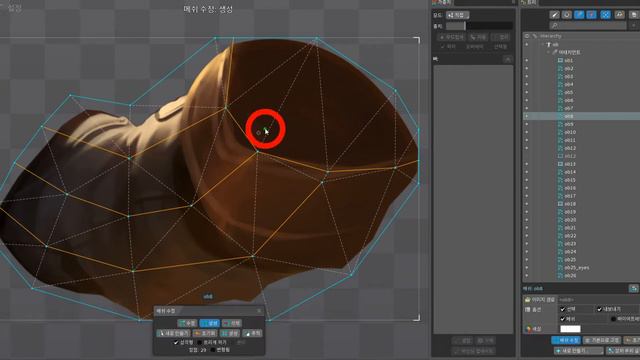The image size is (640, 360).
Task: Toggle the 변형됨 (Deformed) checkbox
Action: 213,350
